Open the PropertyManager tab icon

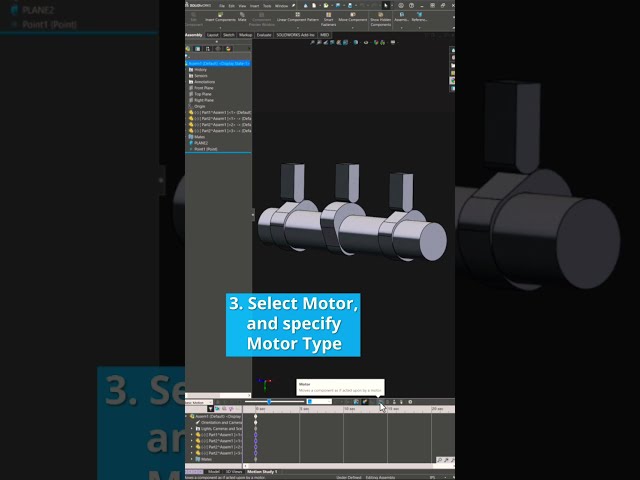point(198,49)
